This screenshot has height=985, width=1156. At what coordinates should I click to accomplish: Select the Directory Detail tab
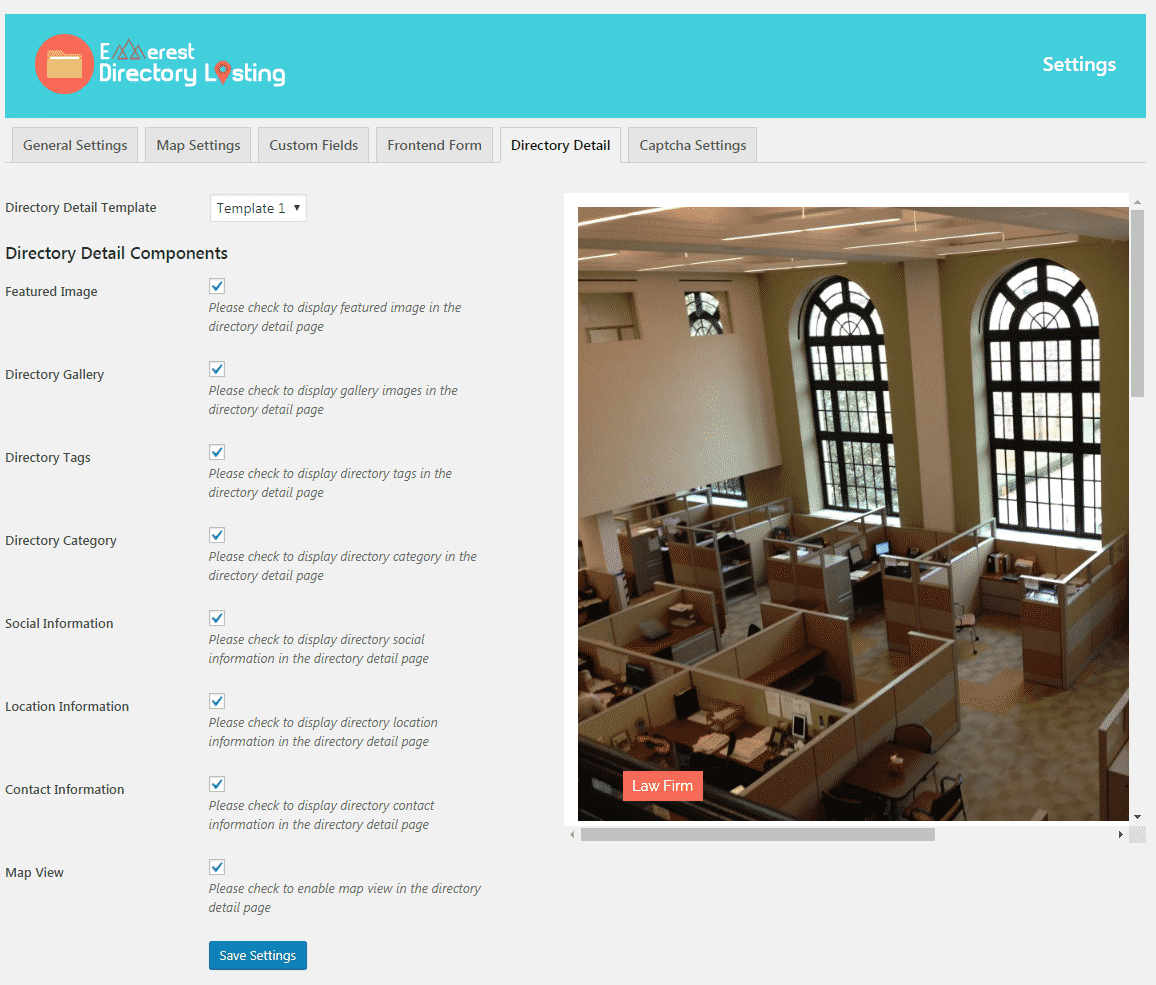click(560, 145)
